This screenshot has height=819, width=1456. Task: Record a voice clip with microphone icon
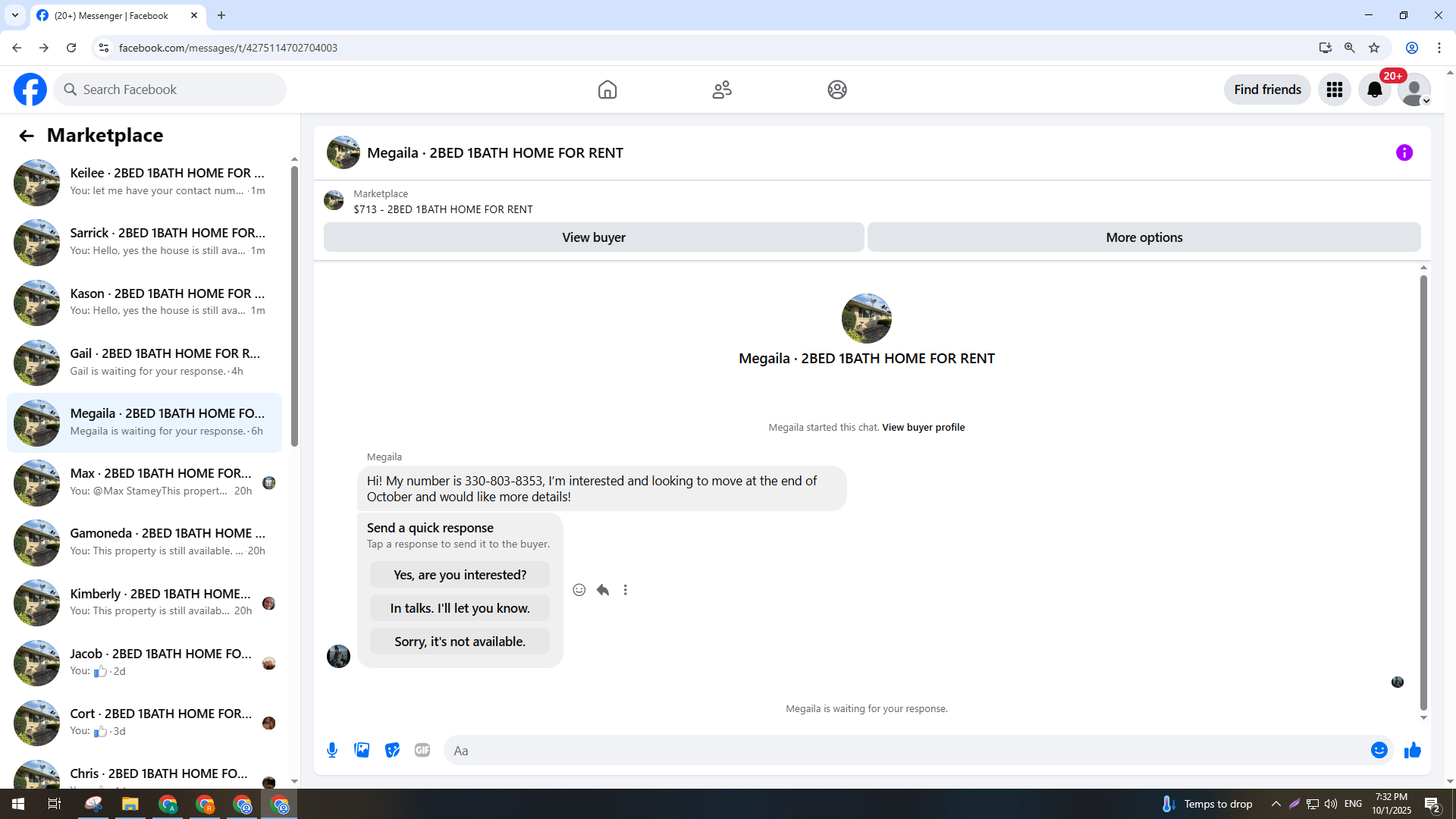332,751
